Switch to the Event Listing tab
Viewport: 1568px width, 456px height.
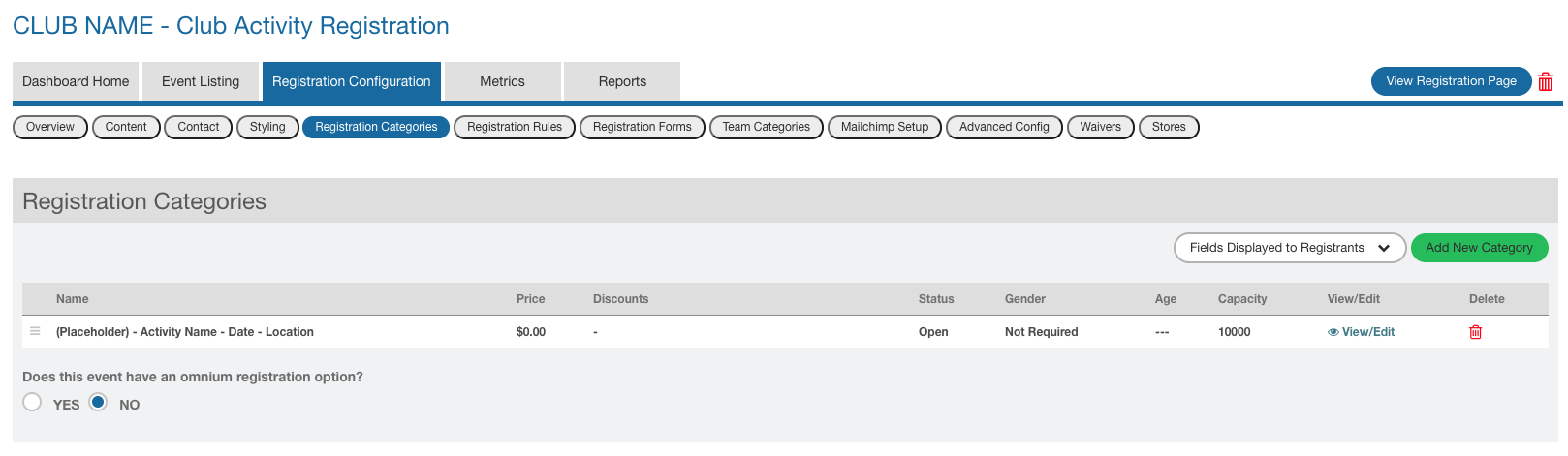point(201,81)
